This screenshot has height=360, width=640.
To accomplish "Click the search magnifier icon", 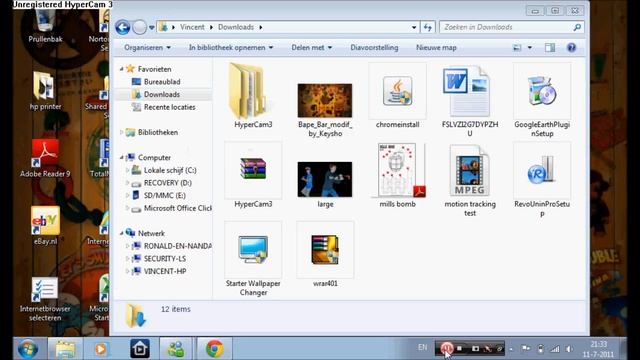I will pos(577,27).
